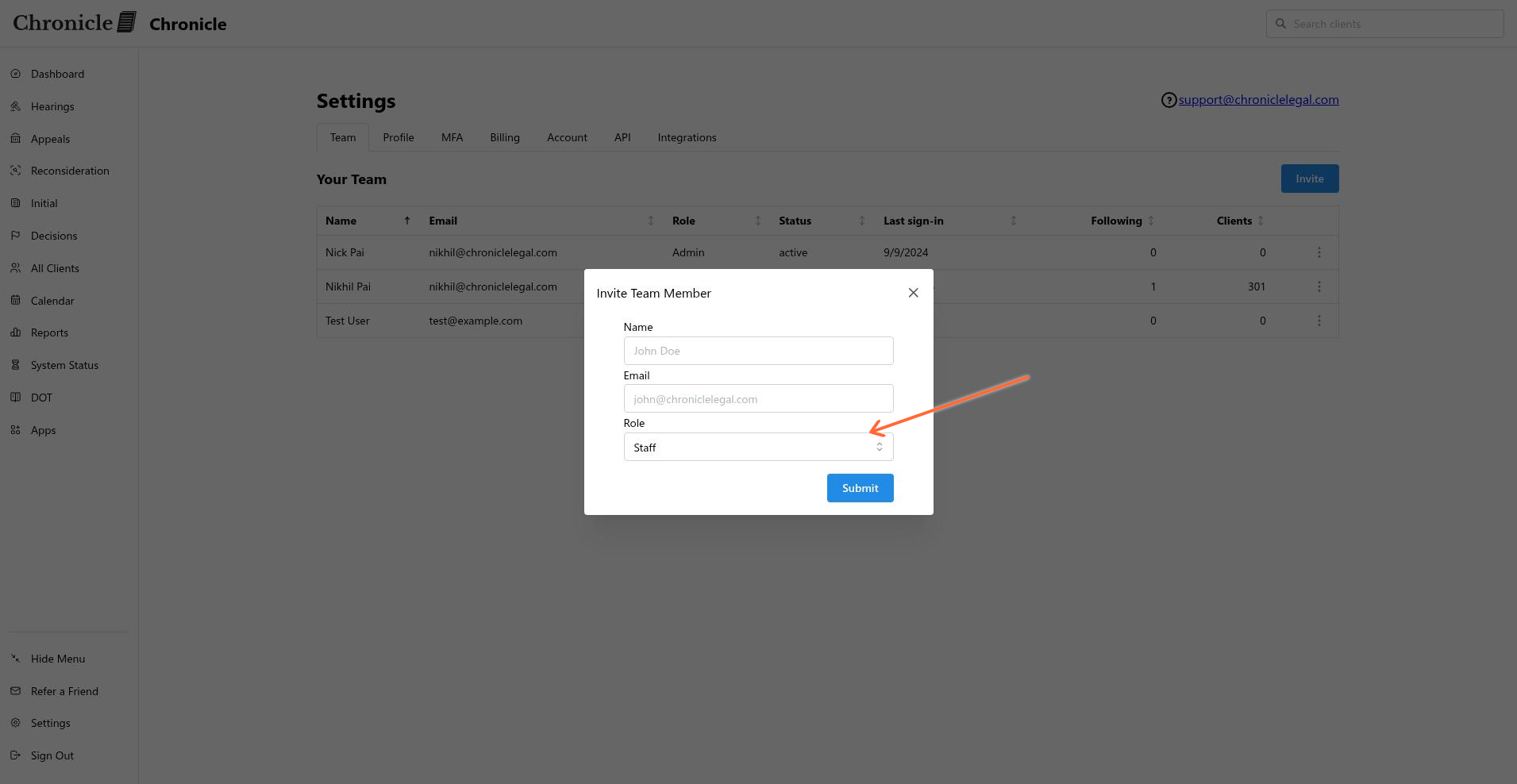1517x784 pixels.
Task: Click test@example.com email cell
Action: pyautogui.click(x=476, y=321)
